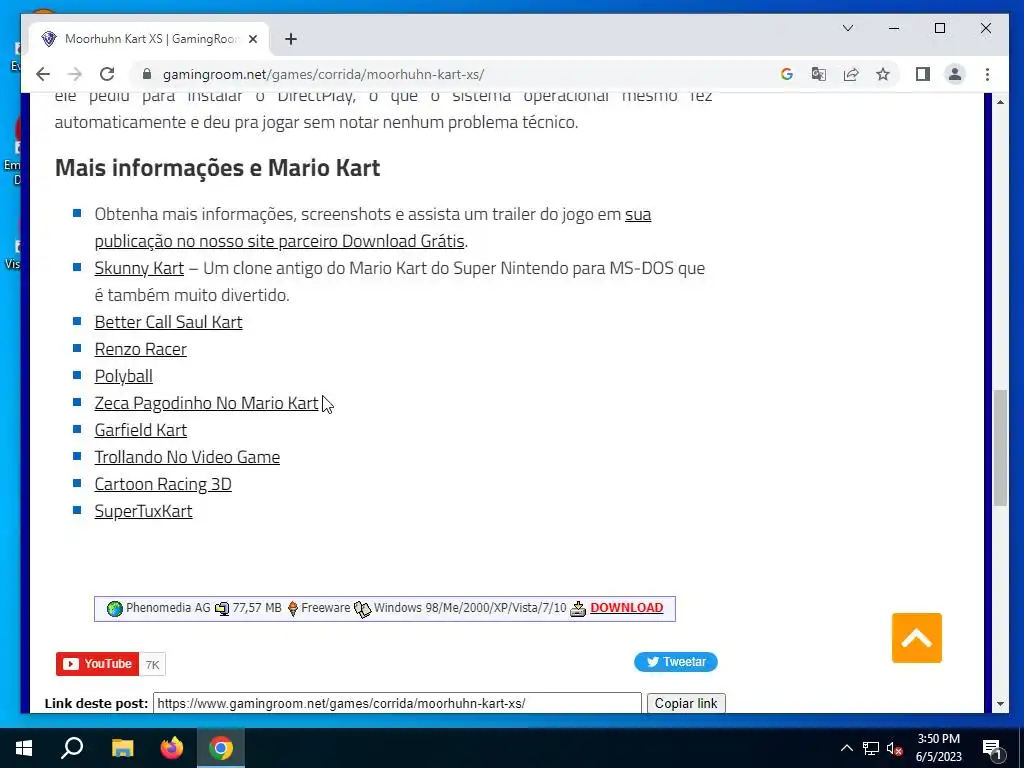Click the download icon beside DOWNLOAD
The width and height of the screenshot is (1024, 768).
pos(578,609)
